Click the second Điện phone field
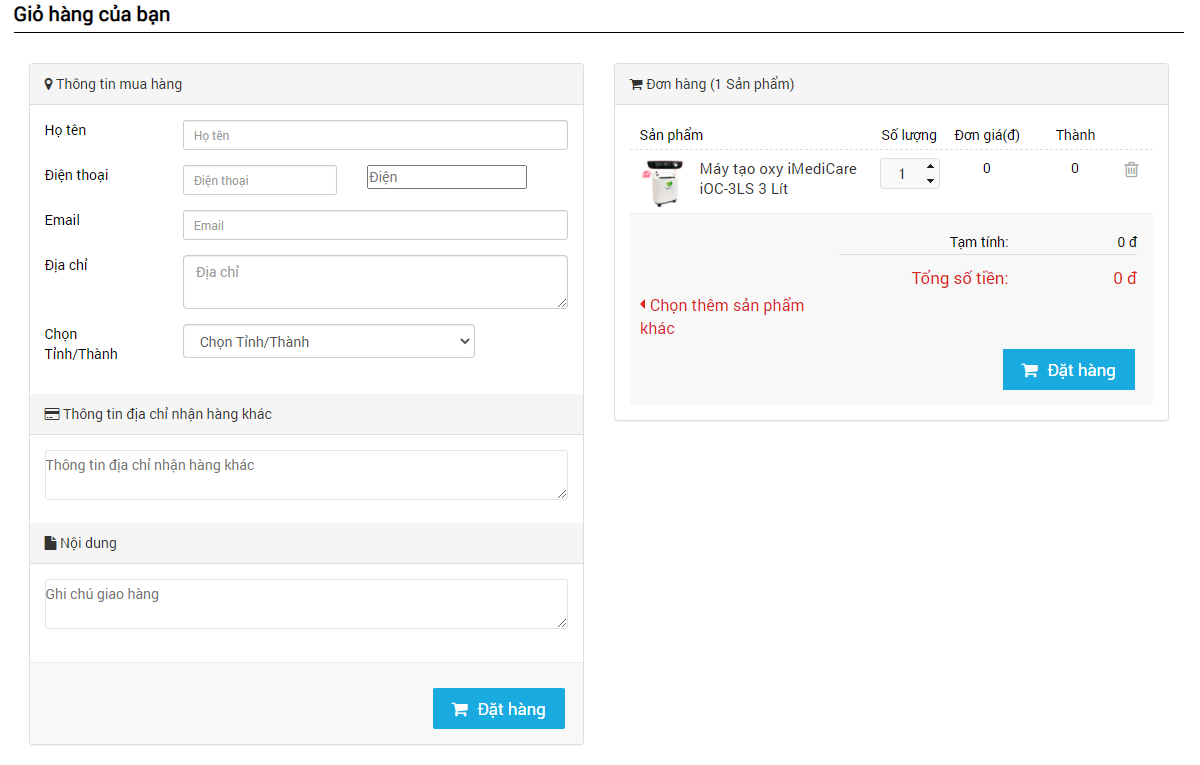 (x=446, y=177)
